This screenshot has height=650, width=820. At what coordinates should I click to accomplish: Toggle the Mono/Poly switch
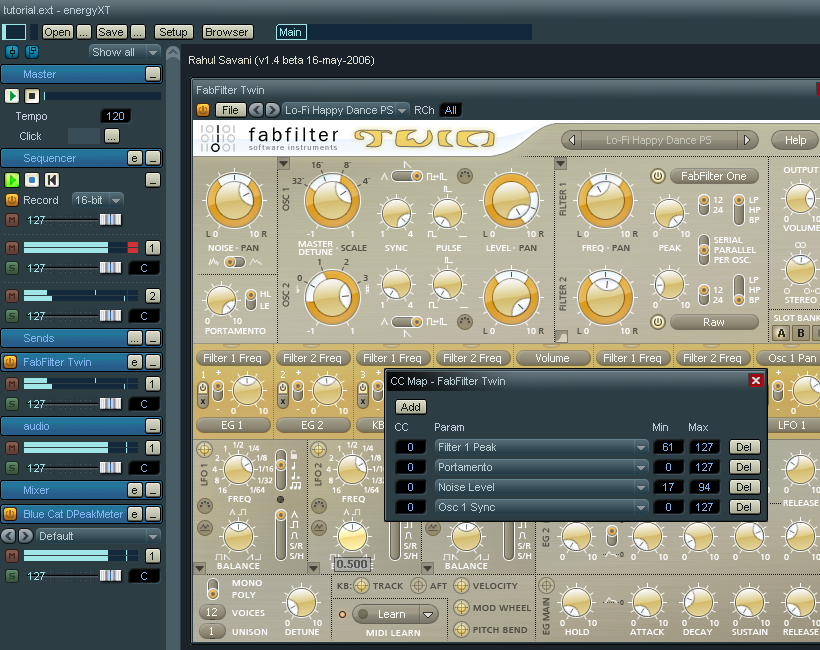pos(213,588)
